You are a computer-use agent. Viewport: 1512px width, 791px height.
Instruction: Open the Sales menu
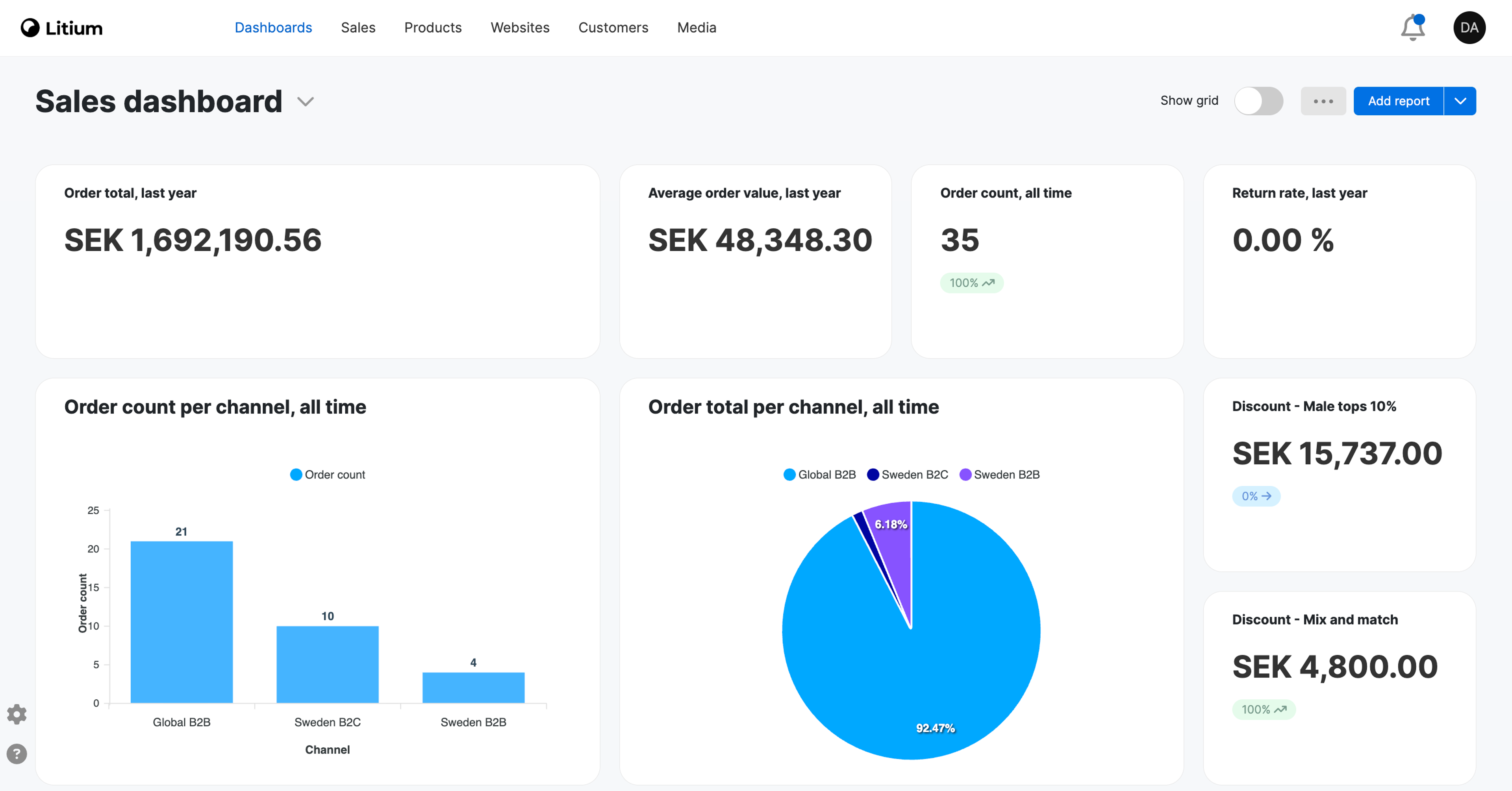(358, 28)
